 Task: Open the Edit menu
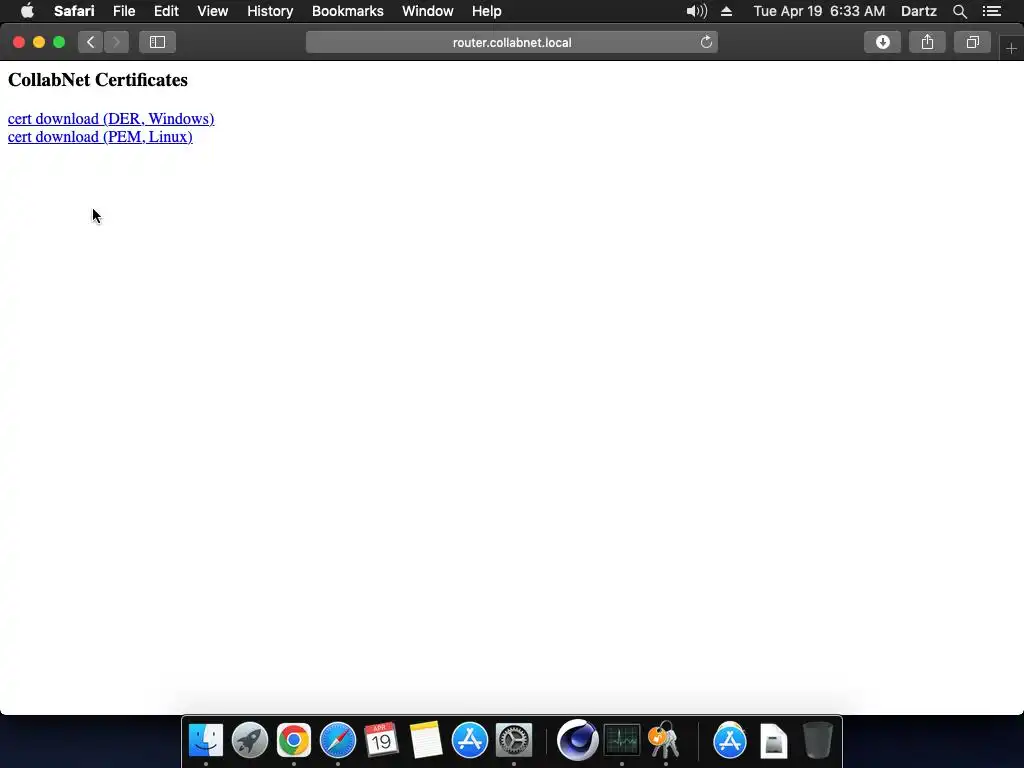(x=166, y=11)
